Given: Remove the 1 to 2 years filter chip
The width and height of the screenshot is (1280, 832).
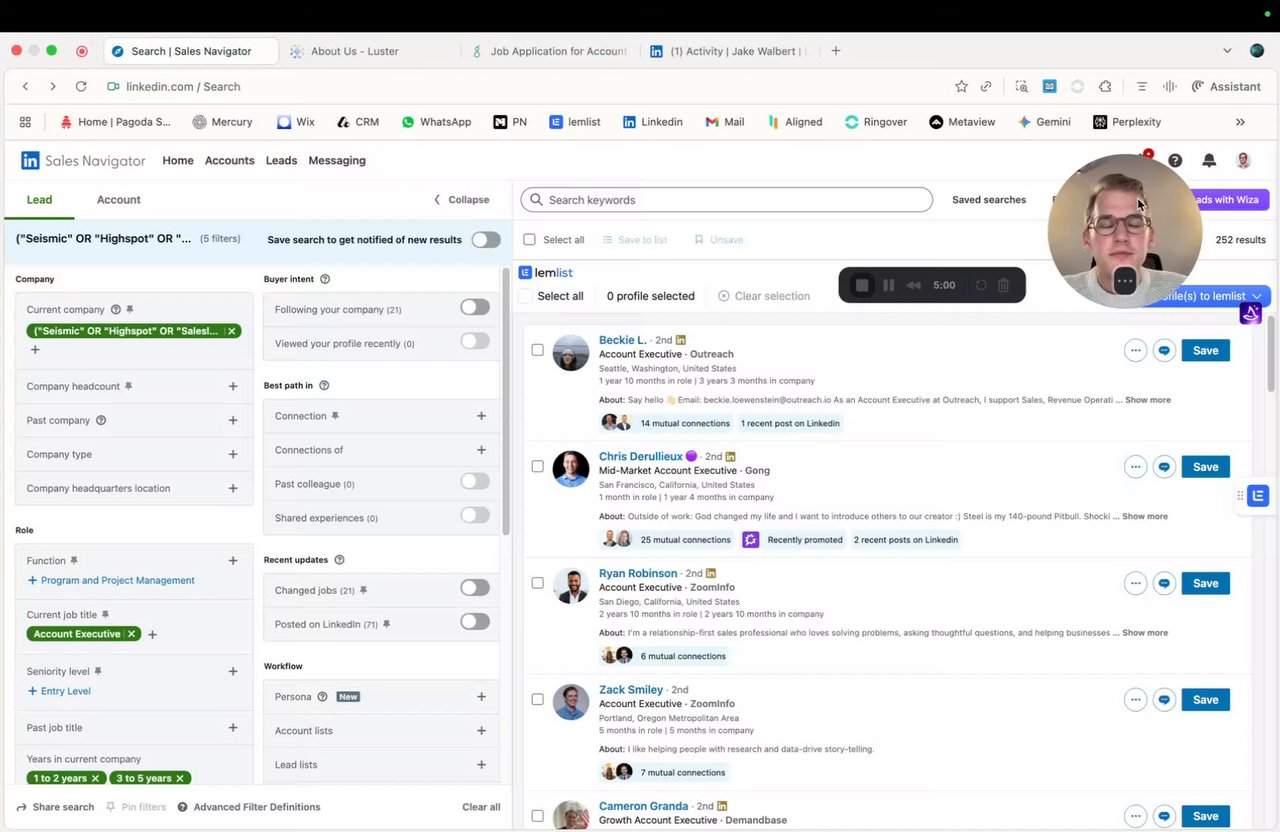Looking at the screenshot, I should [x=95, y=778].
